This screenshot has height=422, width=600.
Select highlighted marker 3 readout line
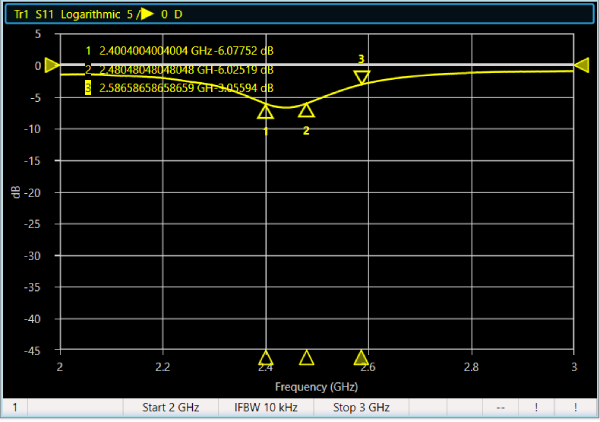170,88
